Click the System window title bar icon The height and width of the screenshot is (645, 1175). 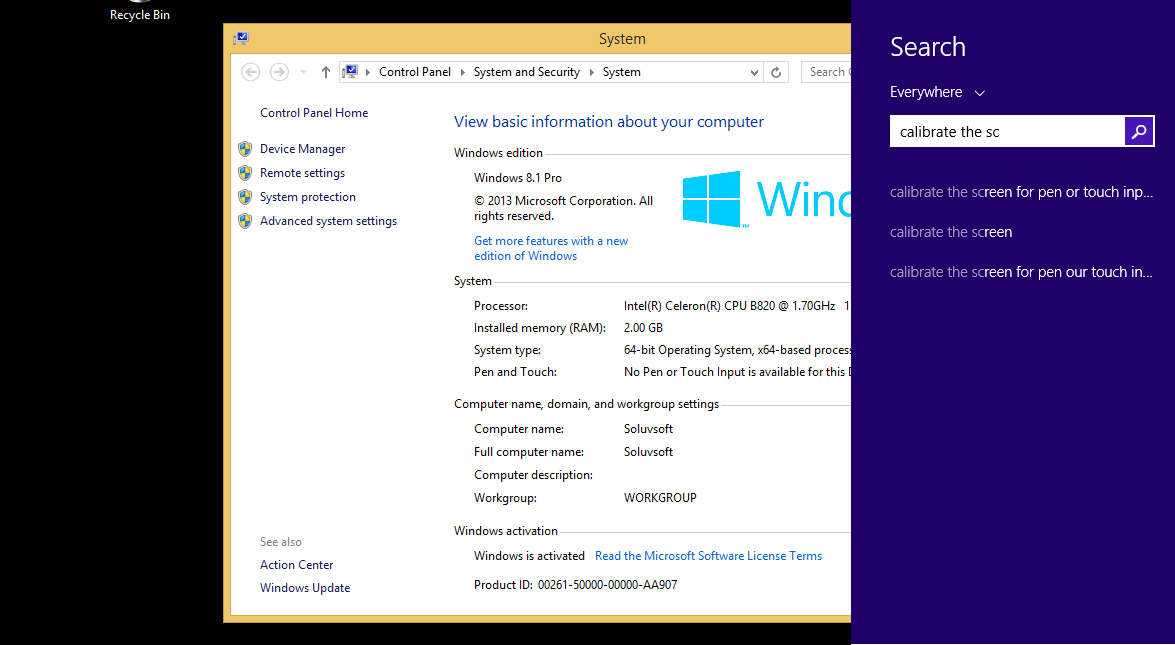[x=241, y=39]
